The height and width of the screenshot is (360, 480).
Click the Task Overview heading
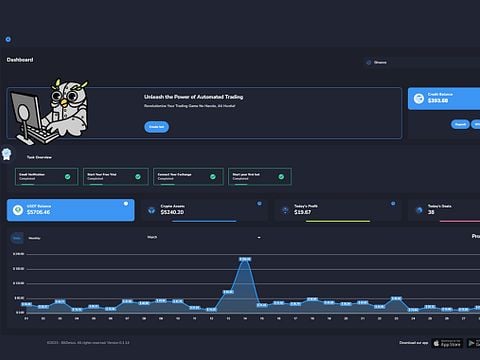[x=39, y=157]
